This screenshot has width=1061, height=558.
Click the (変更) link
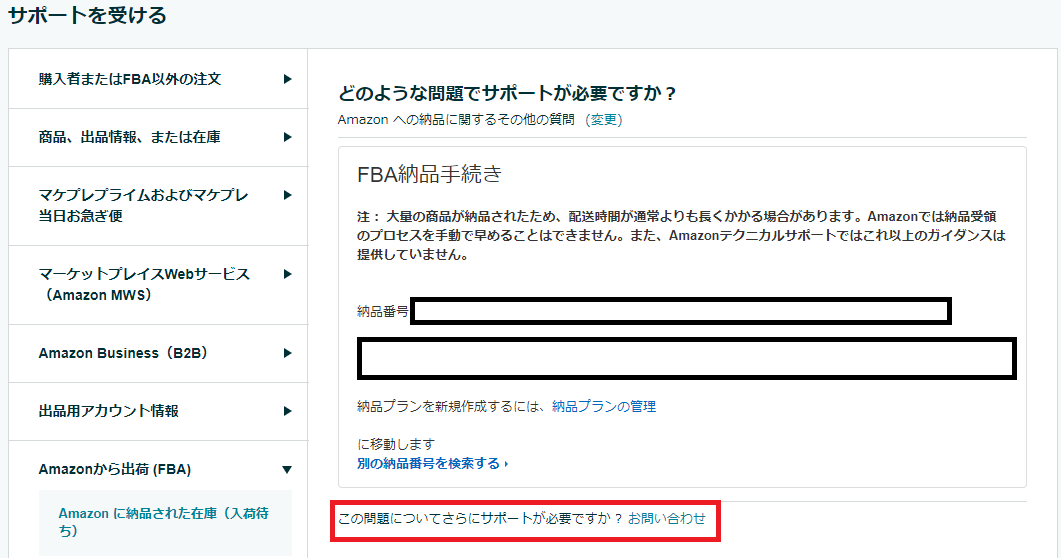tap(604, 120)
